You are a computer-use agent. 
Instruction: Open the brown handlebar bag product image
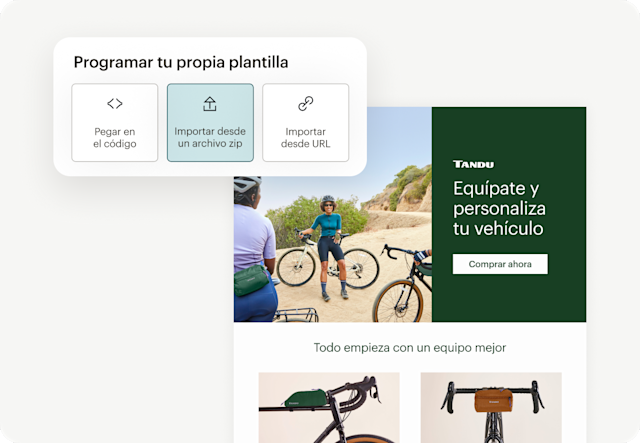click(x=491, y=407)
